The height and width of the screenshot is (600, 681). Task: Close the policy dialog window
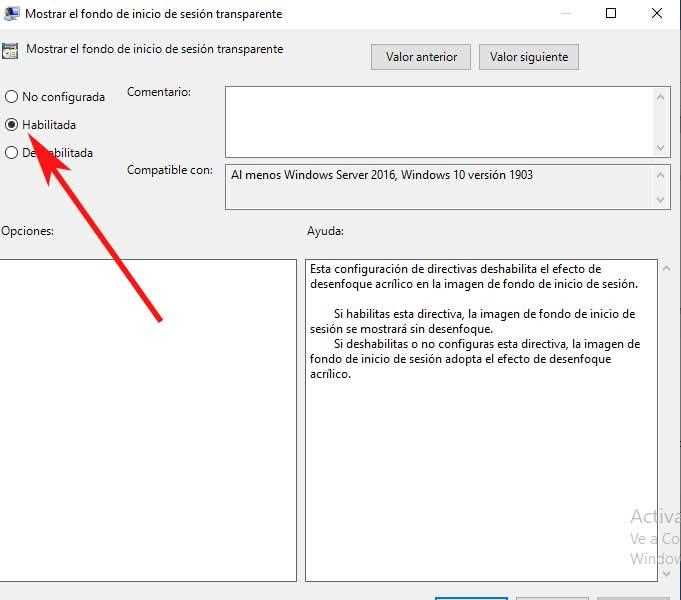point(657,13)
